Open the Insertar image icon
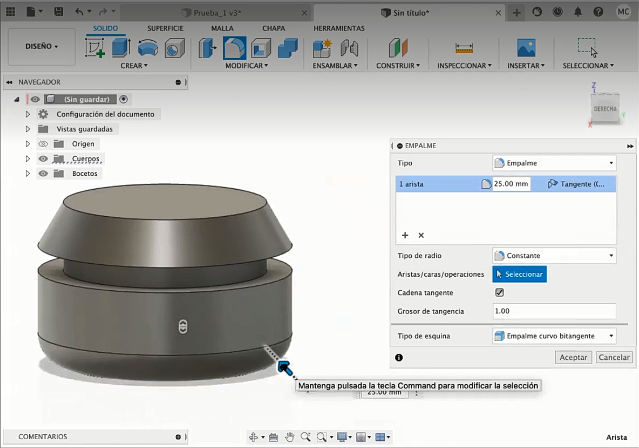 coord(526,47)
